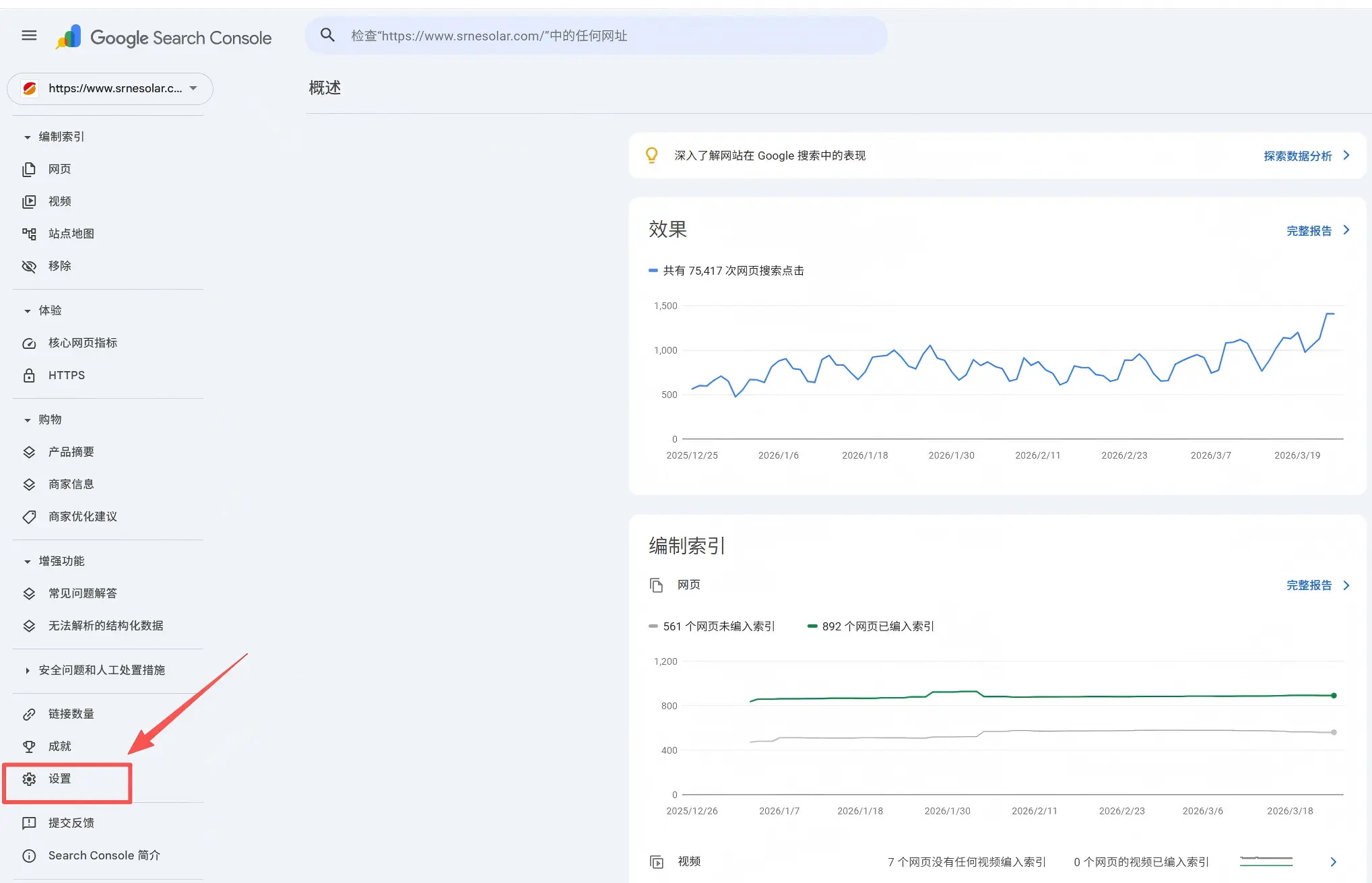Click the 移除 removals eye-slash icon
1372x883 pixels.
click(29, 266)
